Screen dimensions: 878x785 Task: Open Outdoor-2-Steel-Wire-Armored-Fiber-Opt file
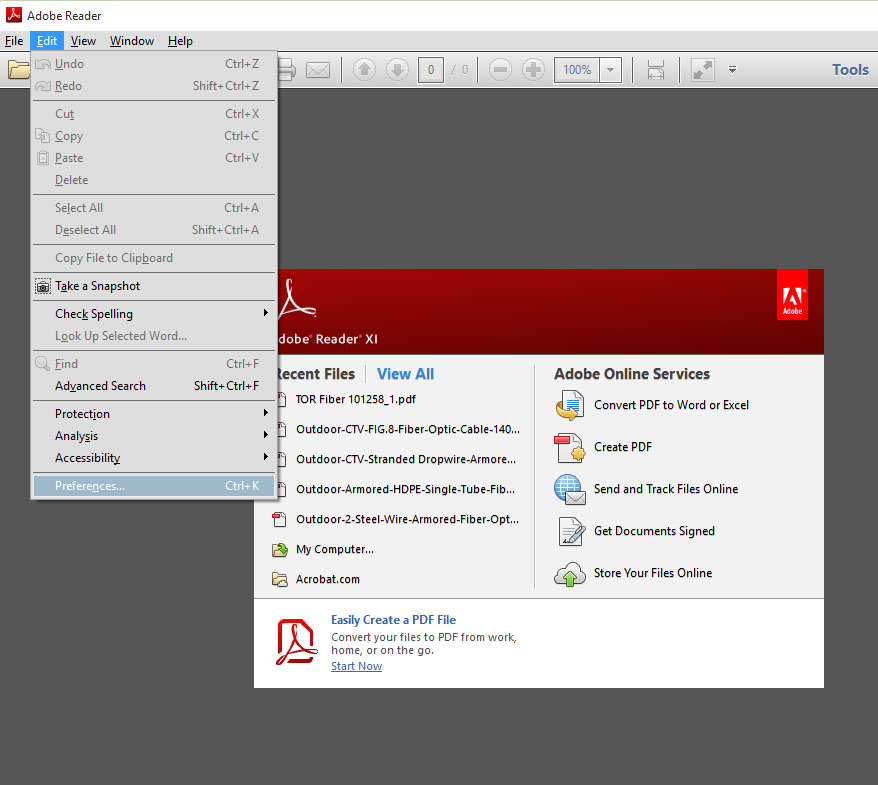(407, 519)
